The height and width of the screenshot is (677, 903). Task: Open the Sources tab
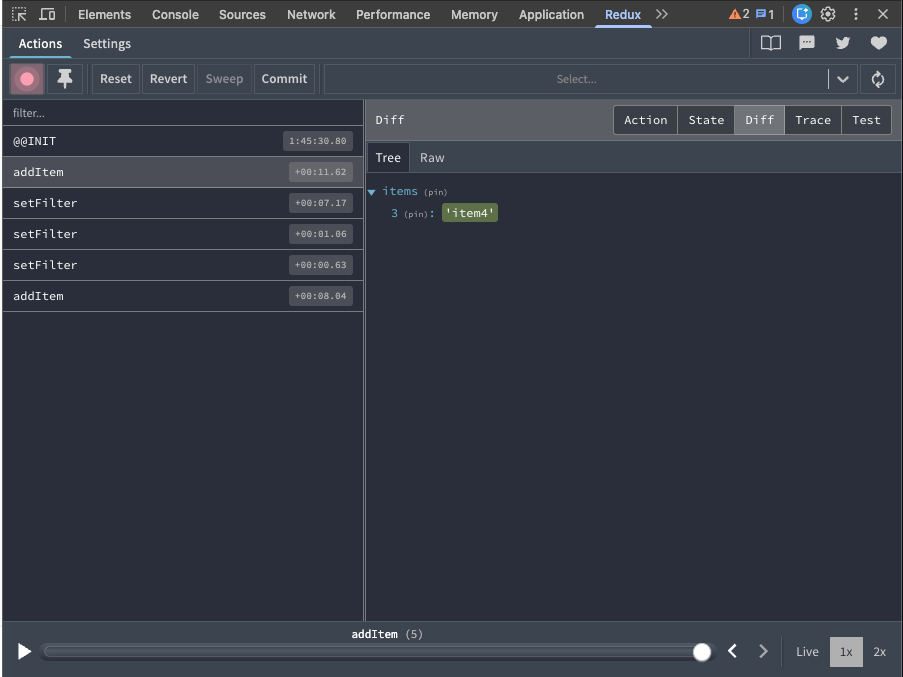[242, 14]
